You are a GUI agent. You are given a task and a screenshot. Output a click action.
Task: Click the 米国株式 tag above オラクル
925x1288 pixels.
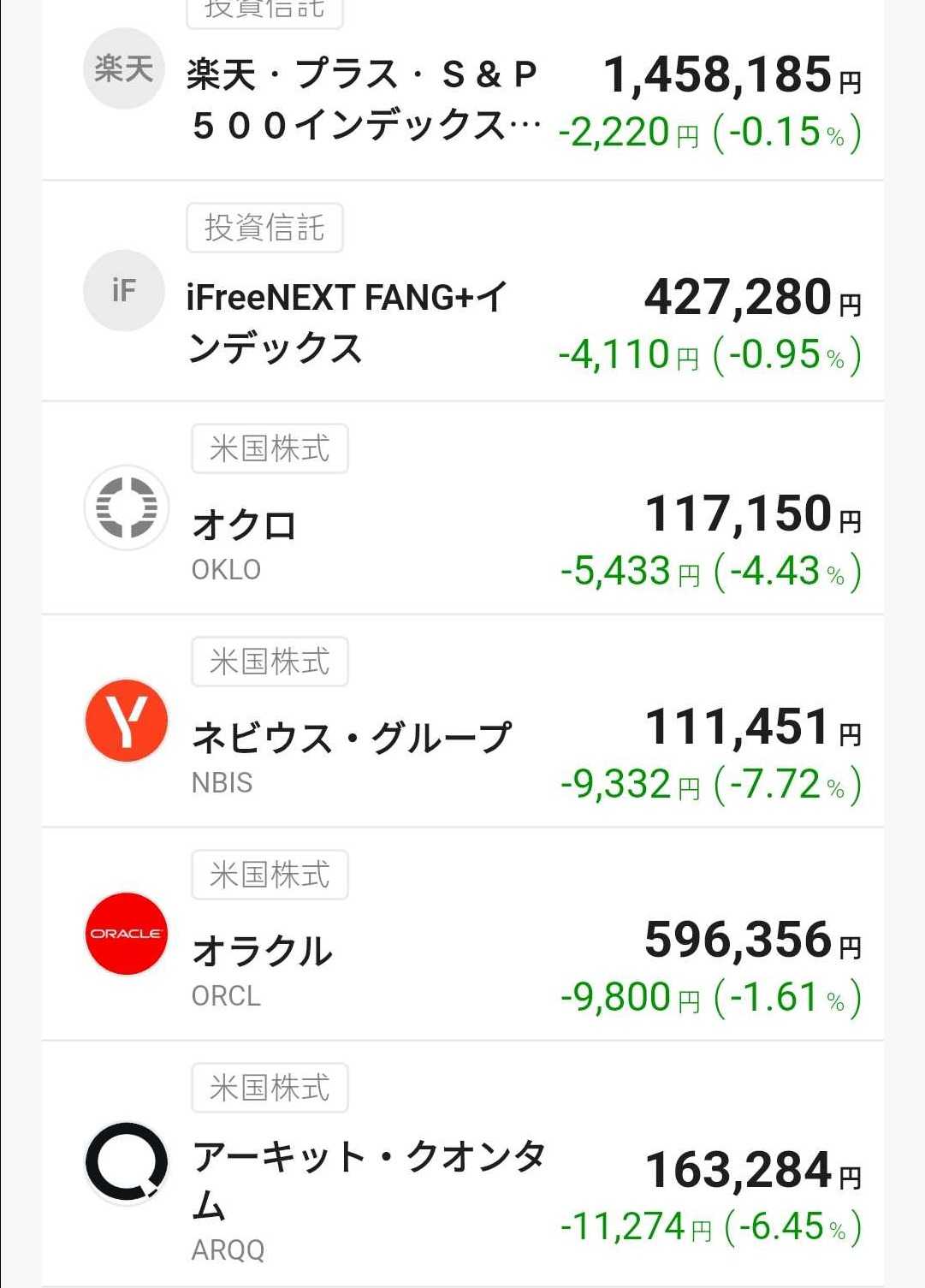click(270, 875)
